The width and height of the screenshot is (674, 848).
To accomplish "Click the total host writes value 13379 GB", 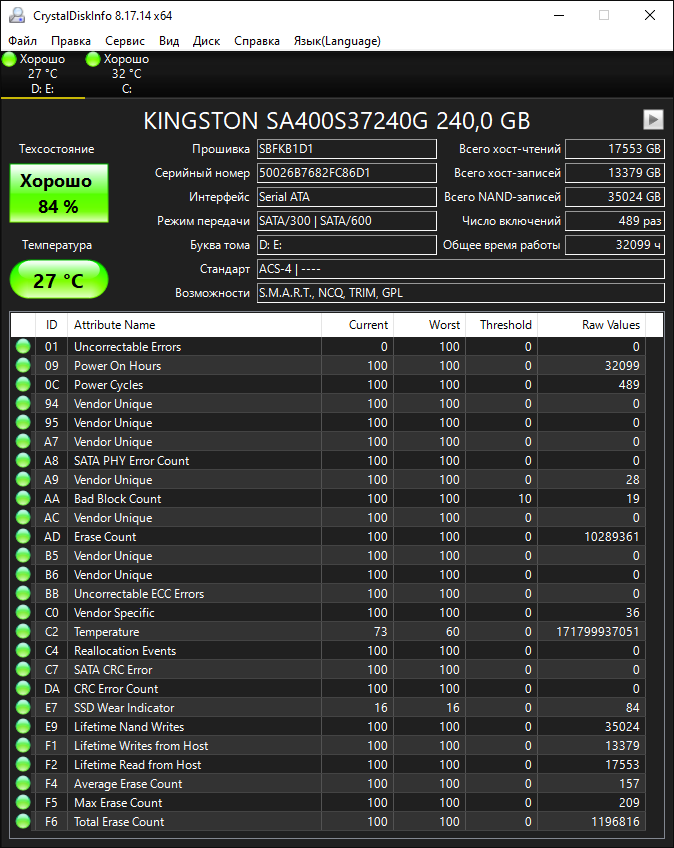I will click(x=615, y=173).
